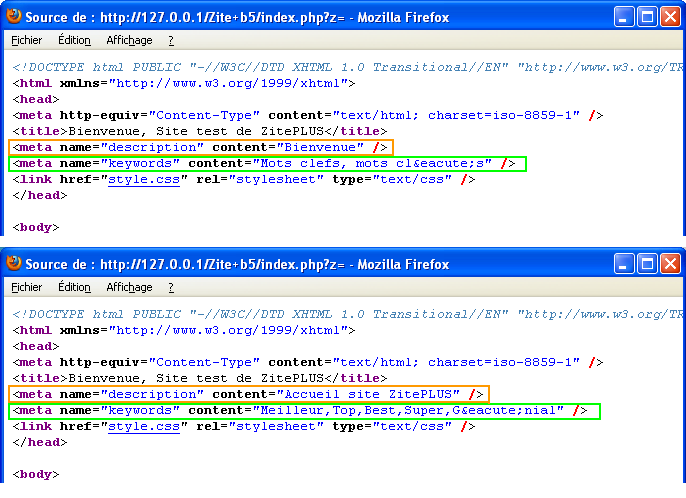Click opening <head> tag in bottom window
Image resolution: width=686 pixels, height=498 pixels.
[36, 346]
